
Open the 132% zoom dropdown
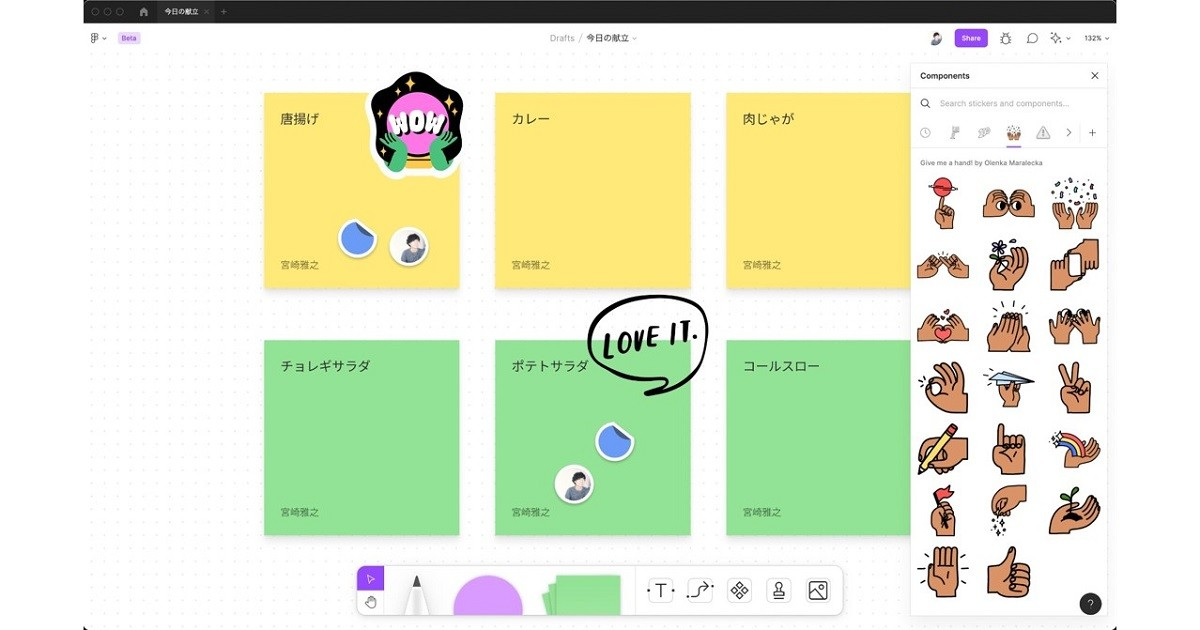(x=1097, y=38)
